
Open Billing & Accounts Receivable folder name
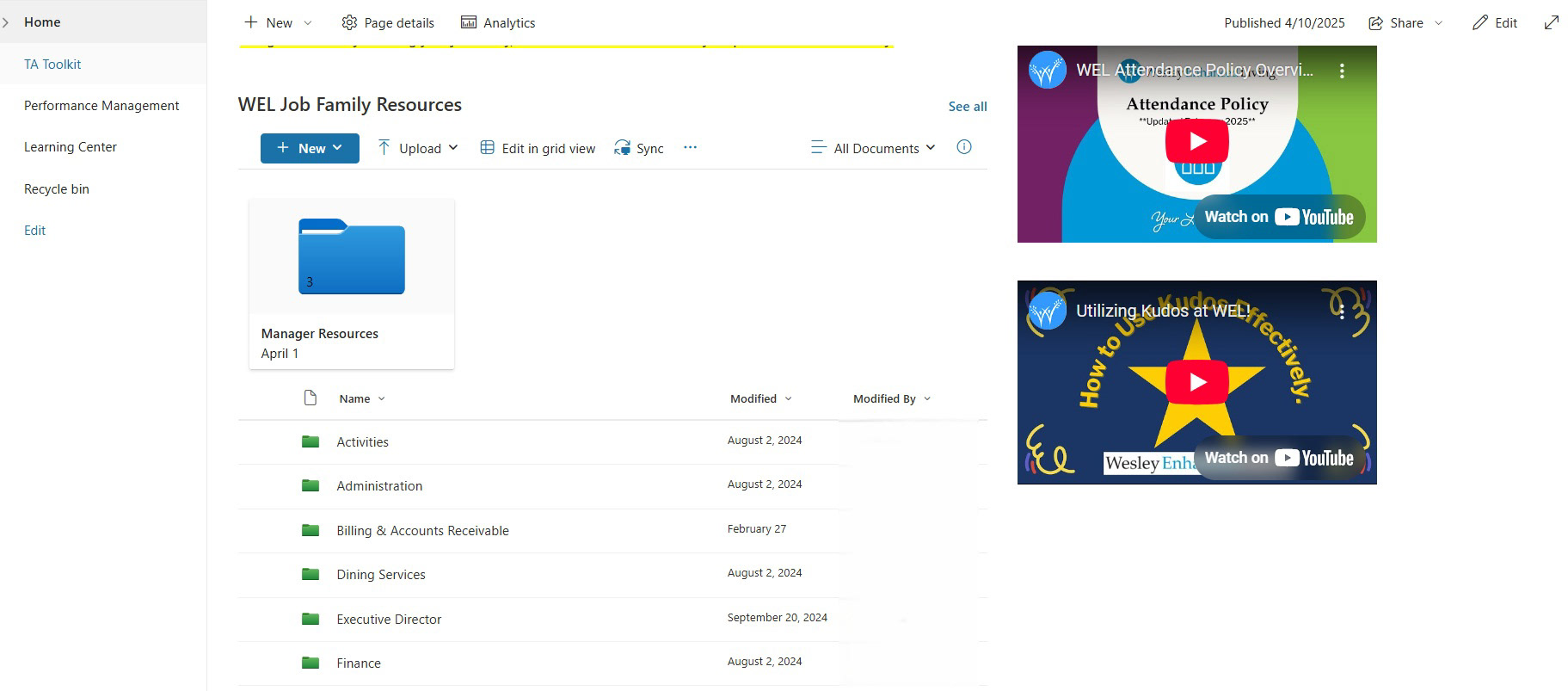[x=422, y=531]
